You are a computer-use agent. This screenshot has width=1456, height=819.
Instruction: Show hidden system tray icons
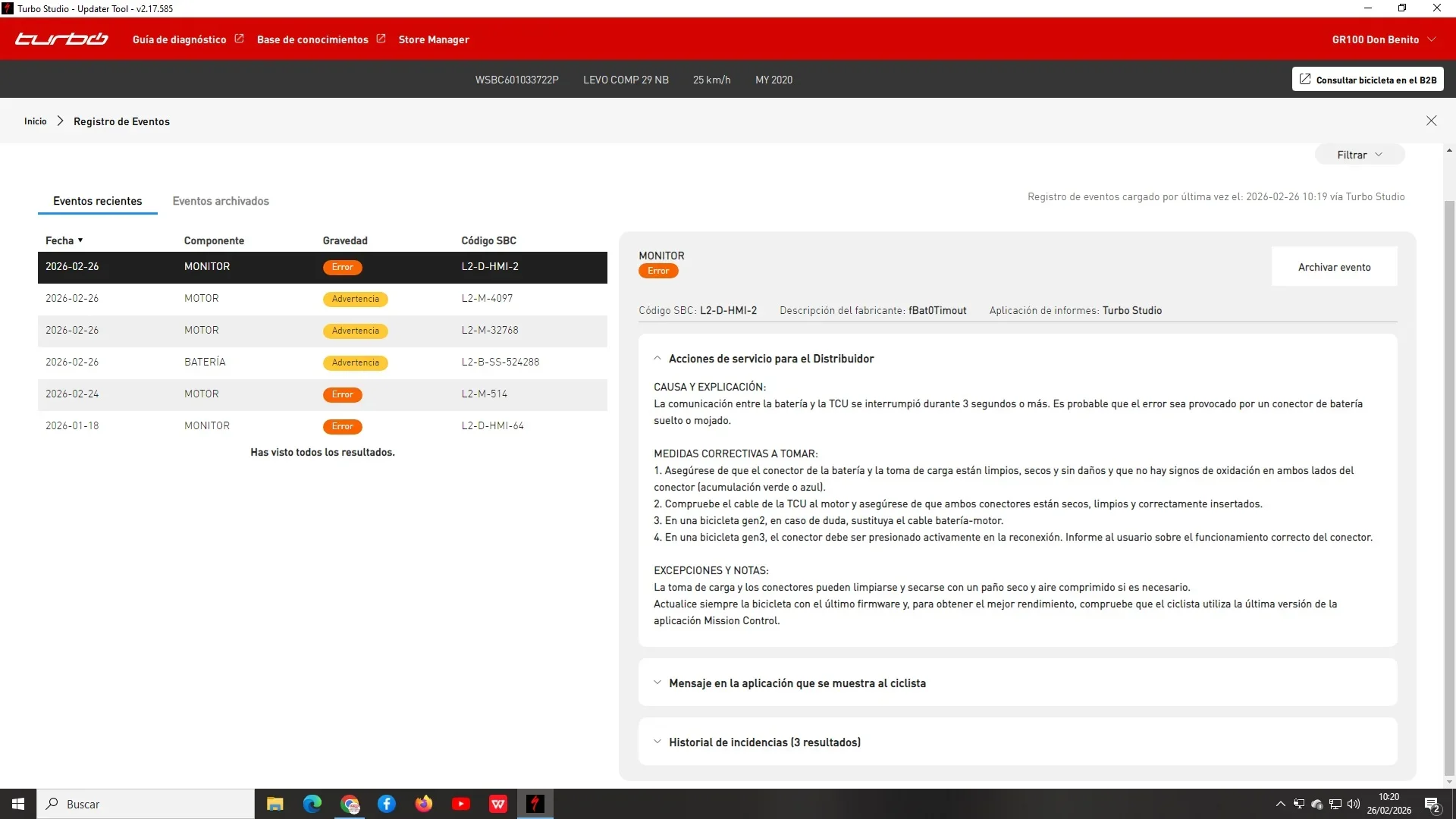pyautogui.click(x=1281, y=804)
